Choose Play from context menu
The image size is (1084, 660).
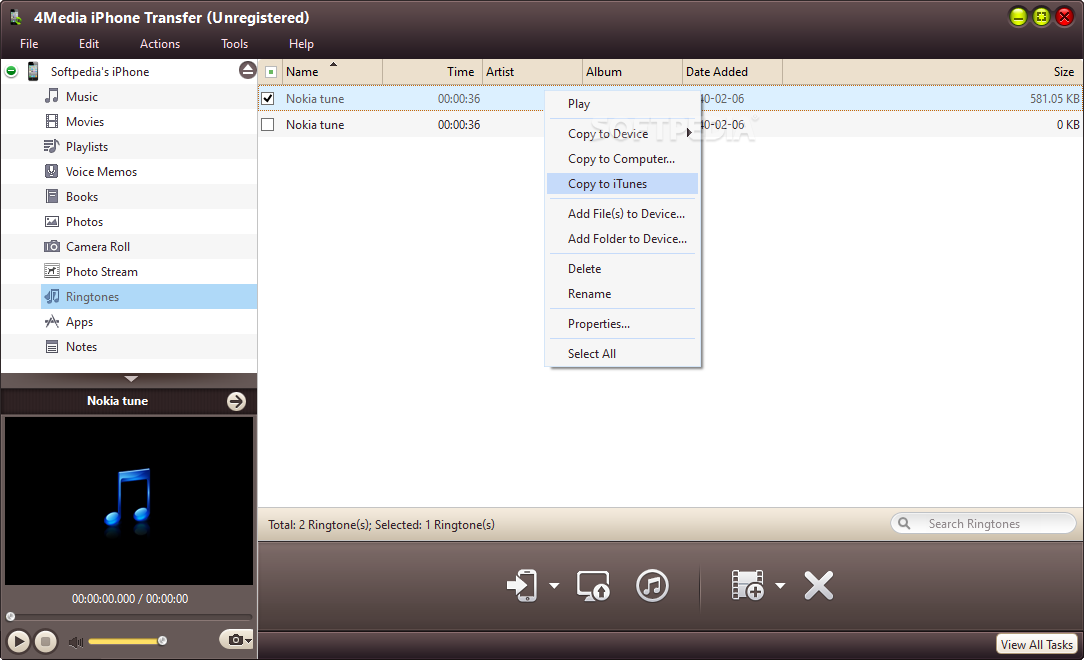tap(622, 104)
